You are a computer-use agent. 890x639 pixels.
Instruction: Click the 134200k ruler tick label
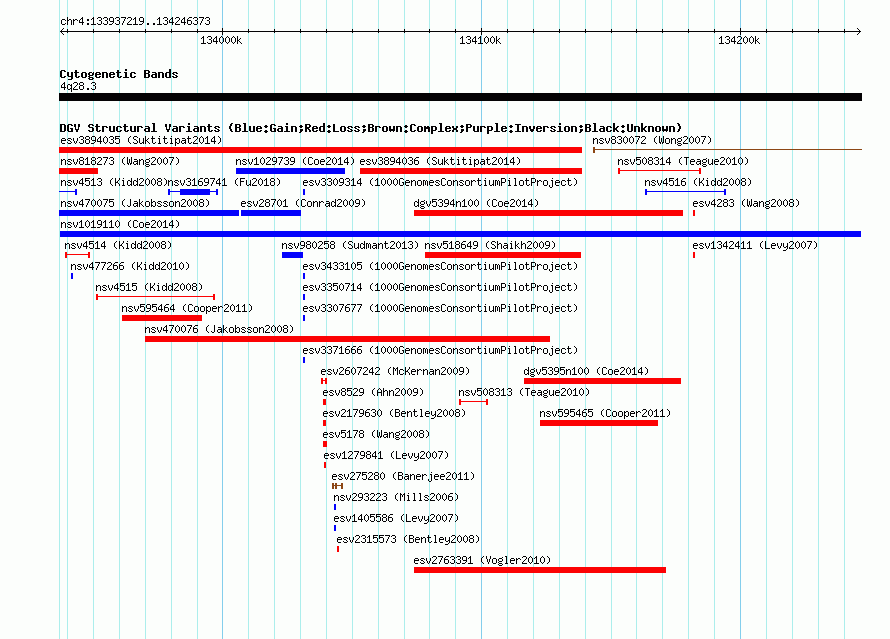pos(738,40)
